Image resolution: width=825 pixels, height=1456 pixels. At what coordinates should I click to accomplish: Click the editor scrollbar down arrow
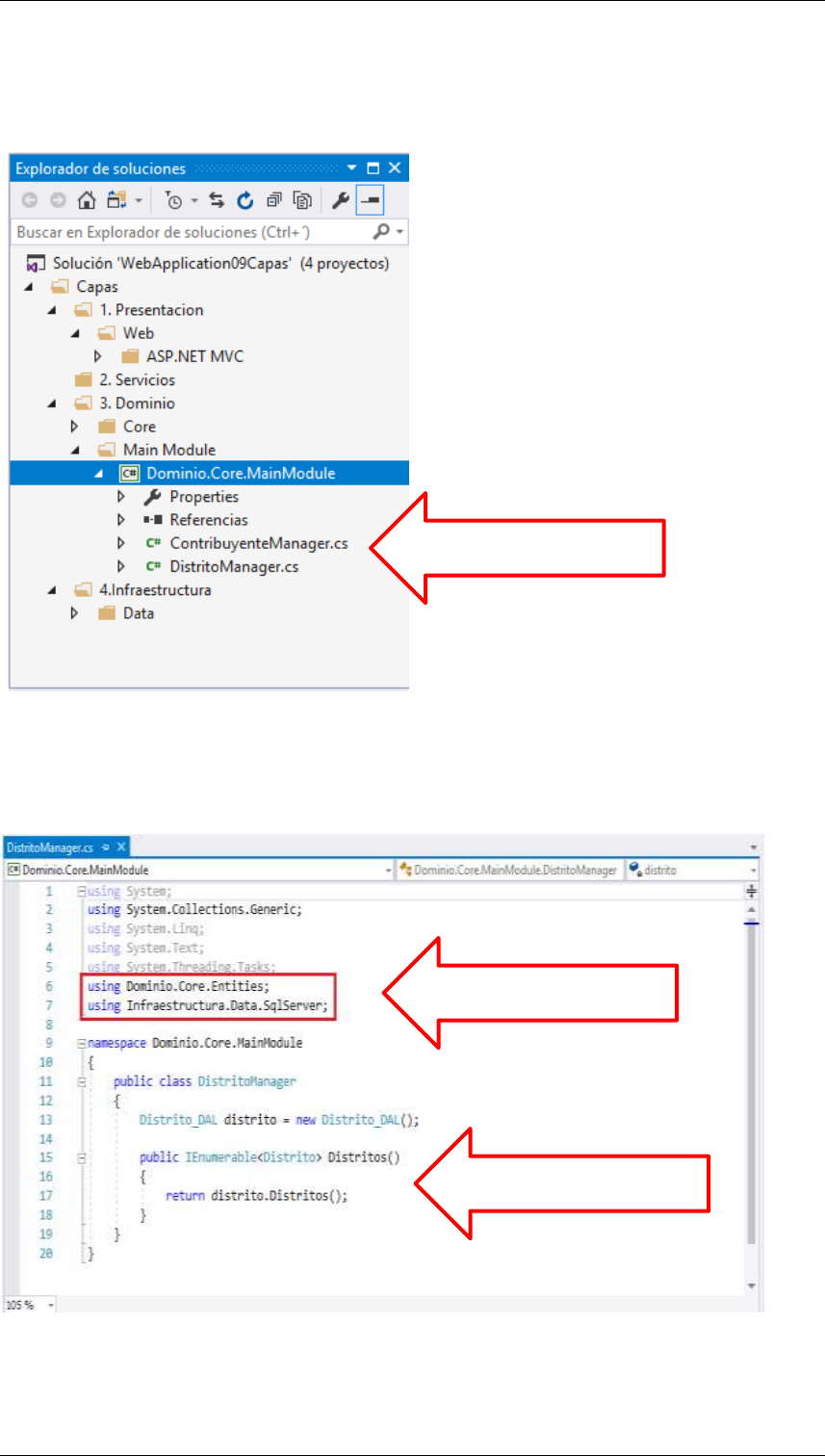753,1286
